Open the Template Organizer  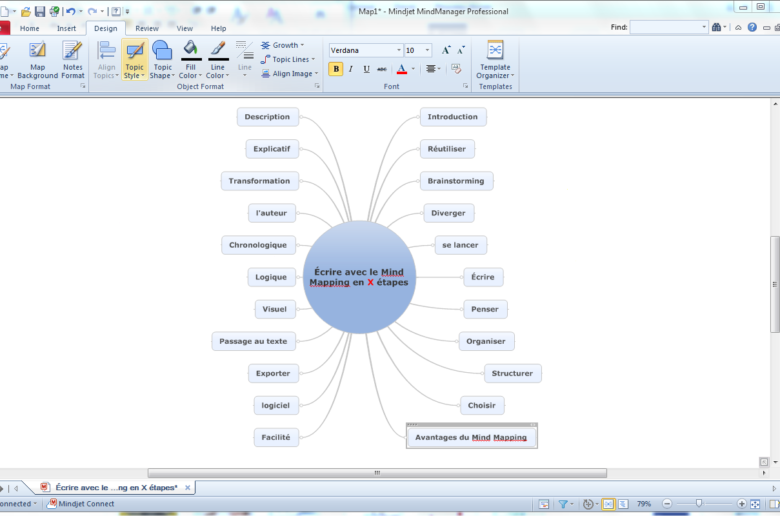494,59
